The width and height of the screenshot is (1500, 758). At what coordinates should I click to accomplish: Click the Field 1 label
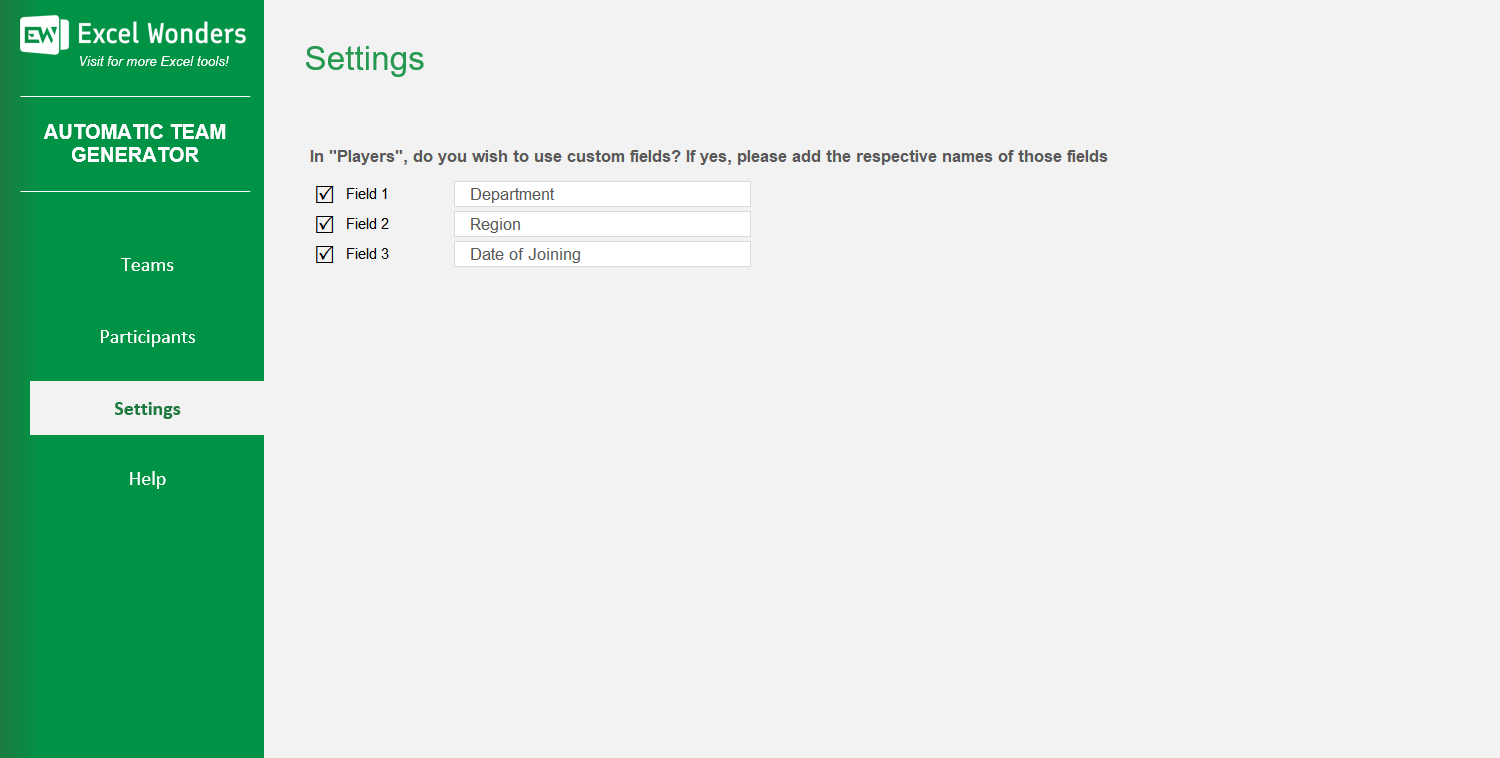pyautogui.click(x=366, y=194)
